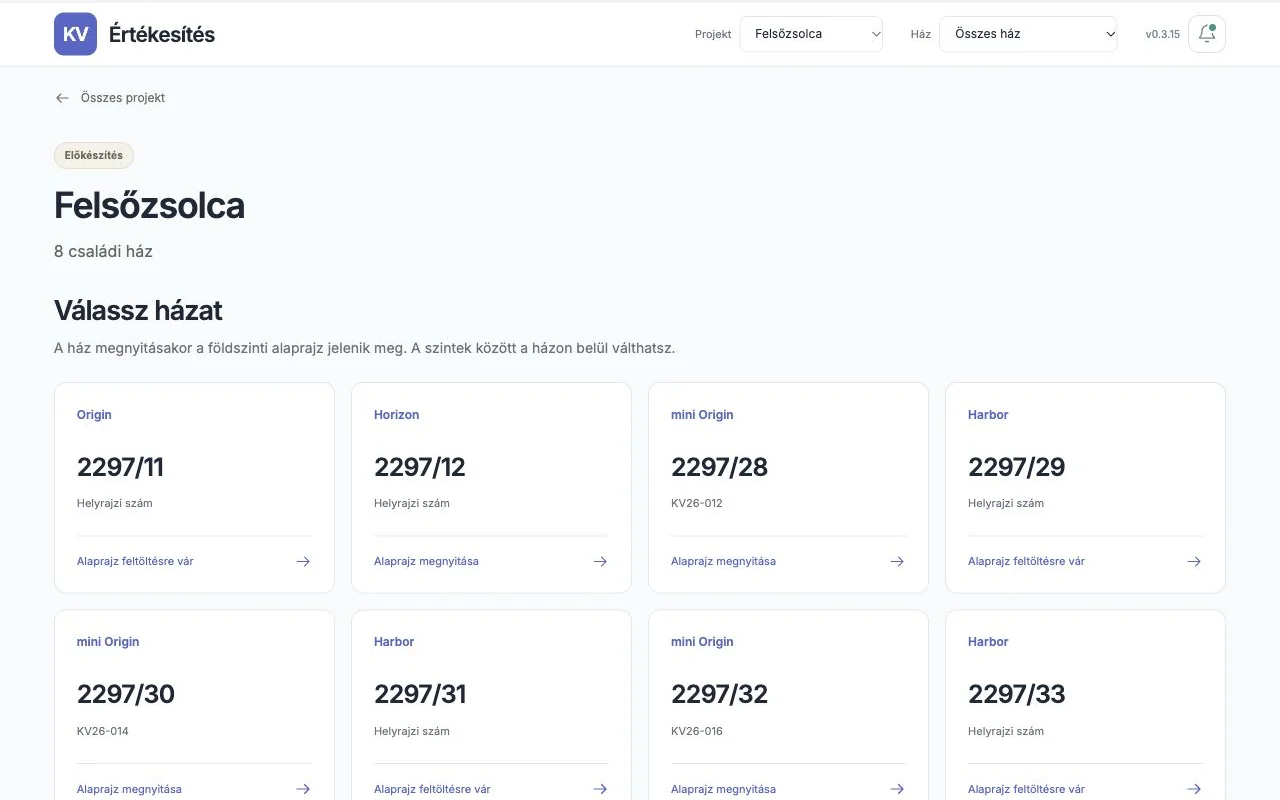Click the arrow icon on card 2297/12

click(600, 561)
